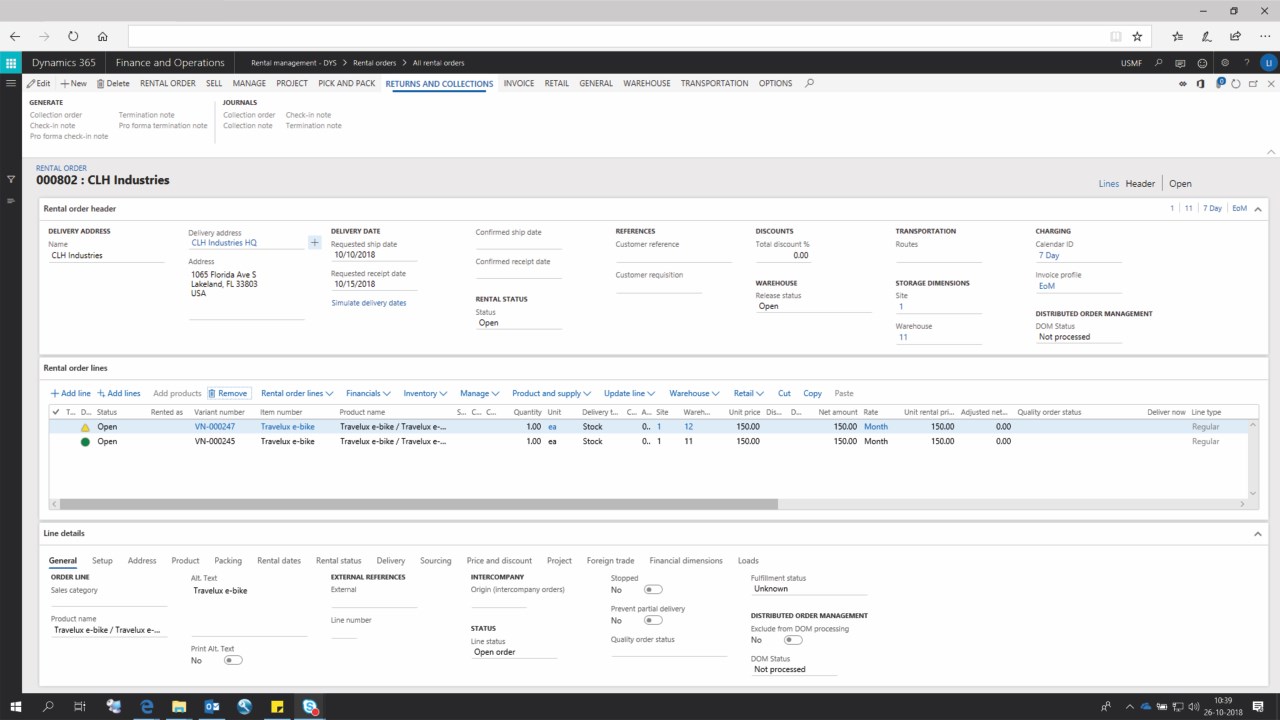Switch to Header view
1280x720 pixels.
point(1140,184)
